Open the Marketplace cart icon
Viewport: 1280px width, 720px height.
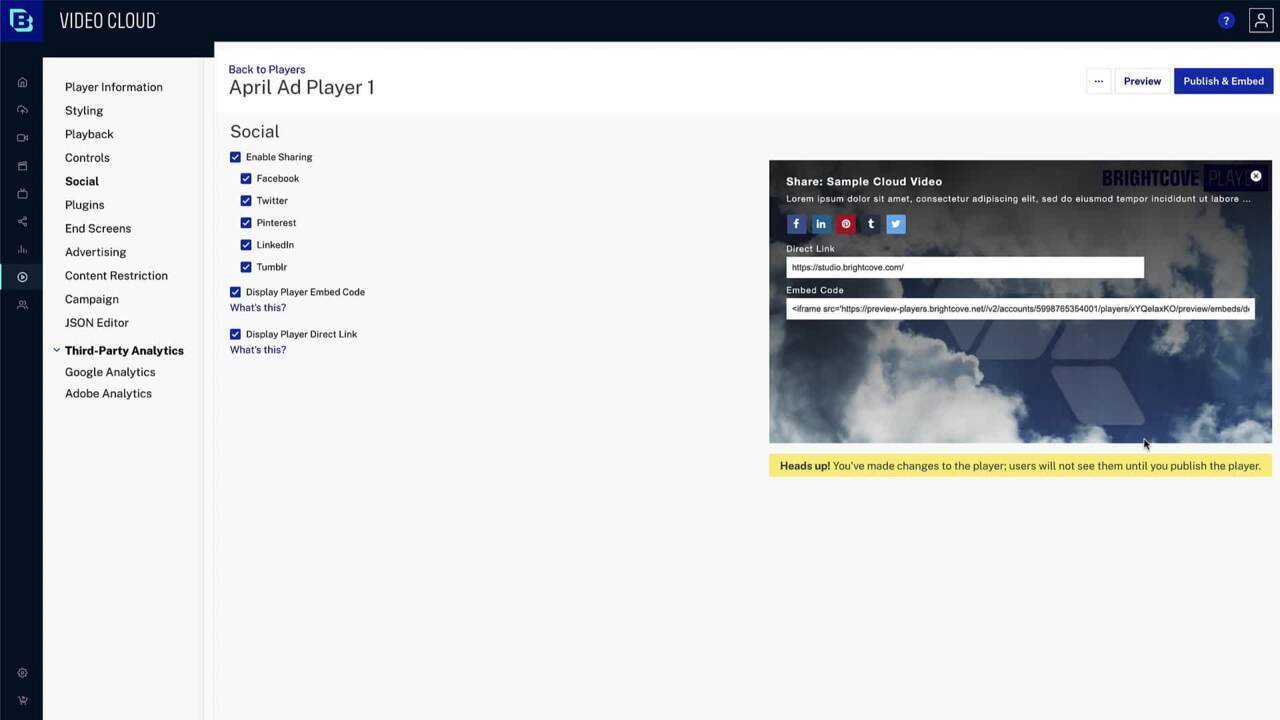point(22,700)
